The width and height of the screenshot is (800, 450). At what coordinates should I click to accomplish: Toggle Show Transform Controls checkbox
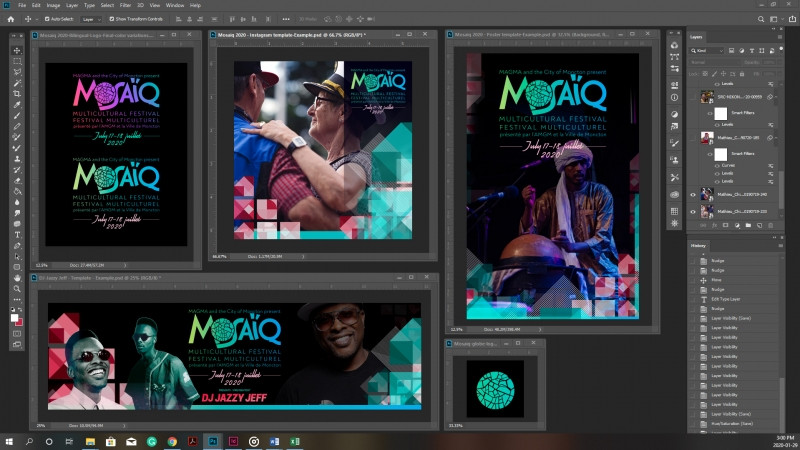(112, 19)
